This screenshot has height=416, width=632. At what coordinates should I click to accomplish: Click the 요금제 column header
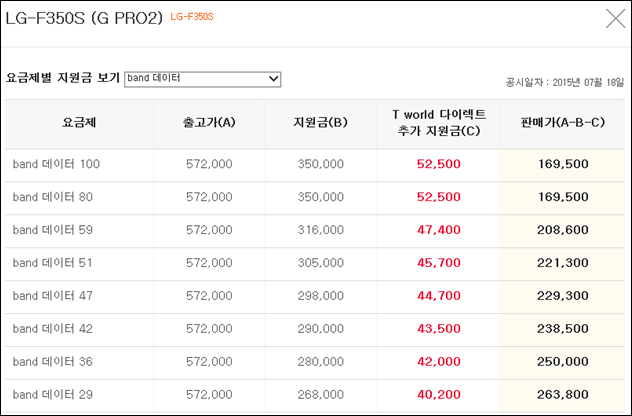coord(79,123)
